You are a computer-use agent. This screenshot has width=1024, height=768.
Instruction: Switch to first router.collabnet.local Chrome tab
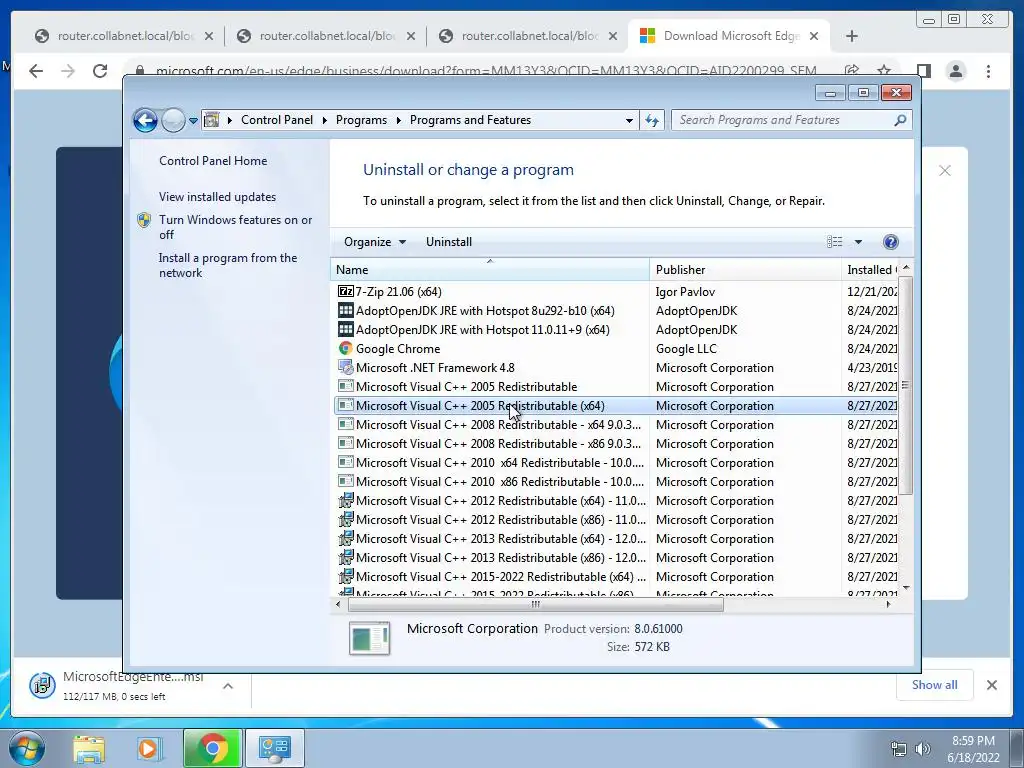pyautogui.click(x=123, y=36)
